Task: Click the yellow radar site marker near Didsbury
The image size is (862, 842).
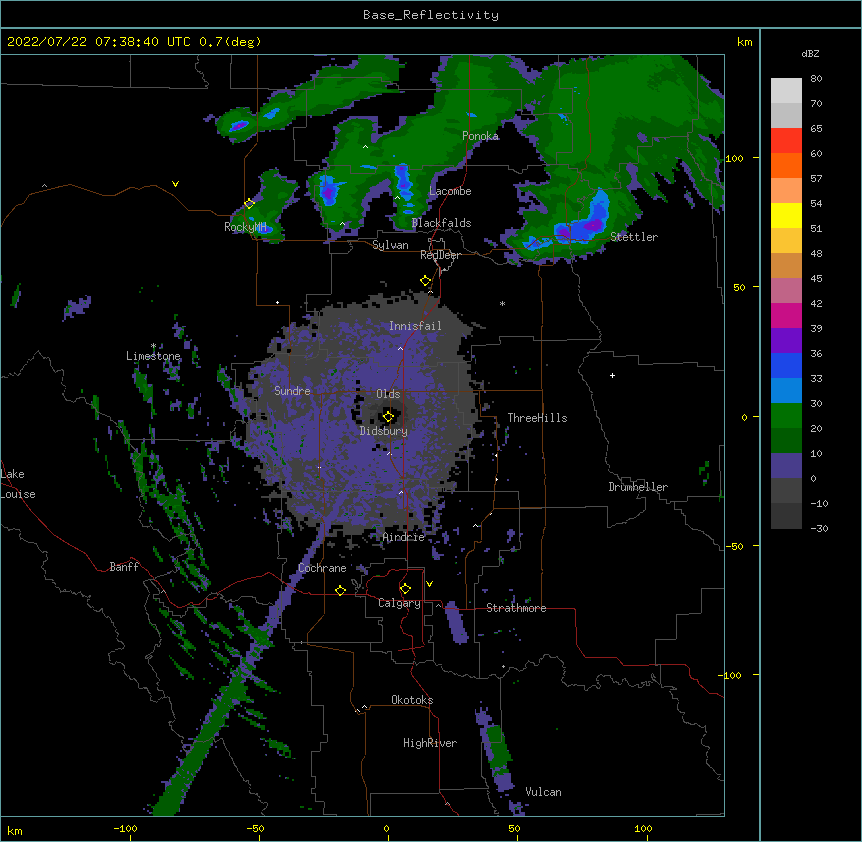Action: tap(388, 417)
